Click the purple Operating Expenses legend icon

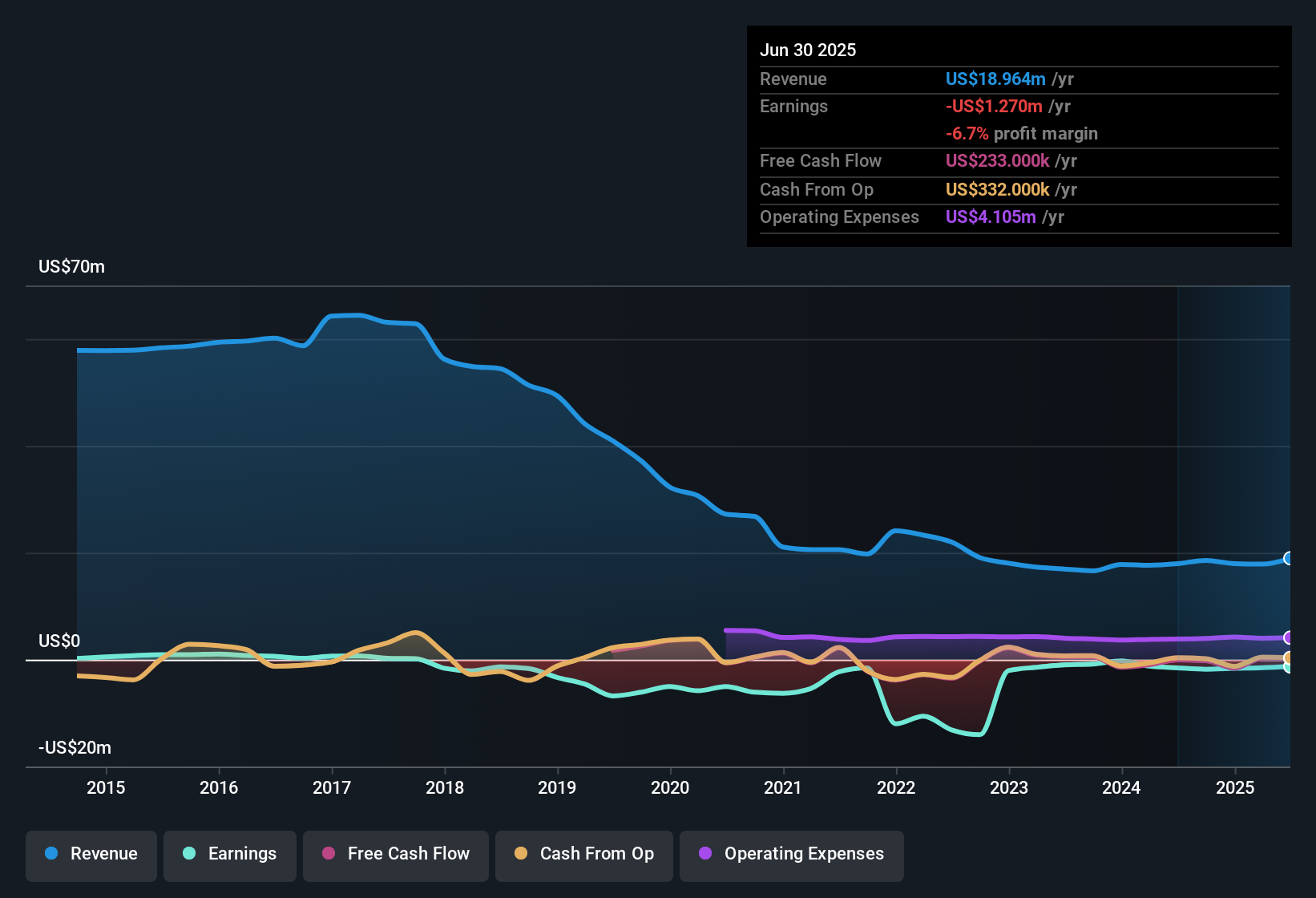(x=704, y=854)
